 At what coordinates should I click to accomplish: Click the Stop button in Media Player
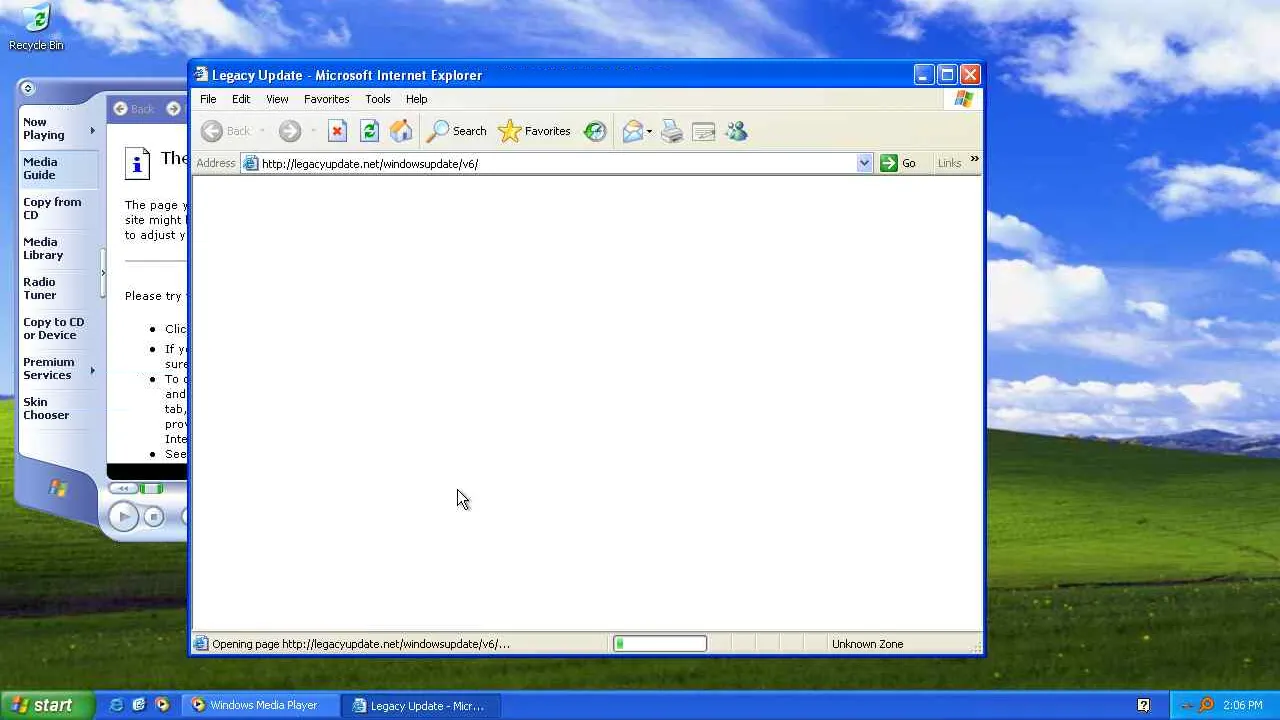pos(153,516)
